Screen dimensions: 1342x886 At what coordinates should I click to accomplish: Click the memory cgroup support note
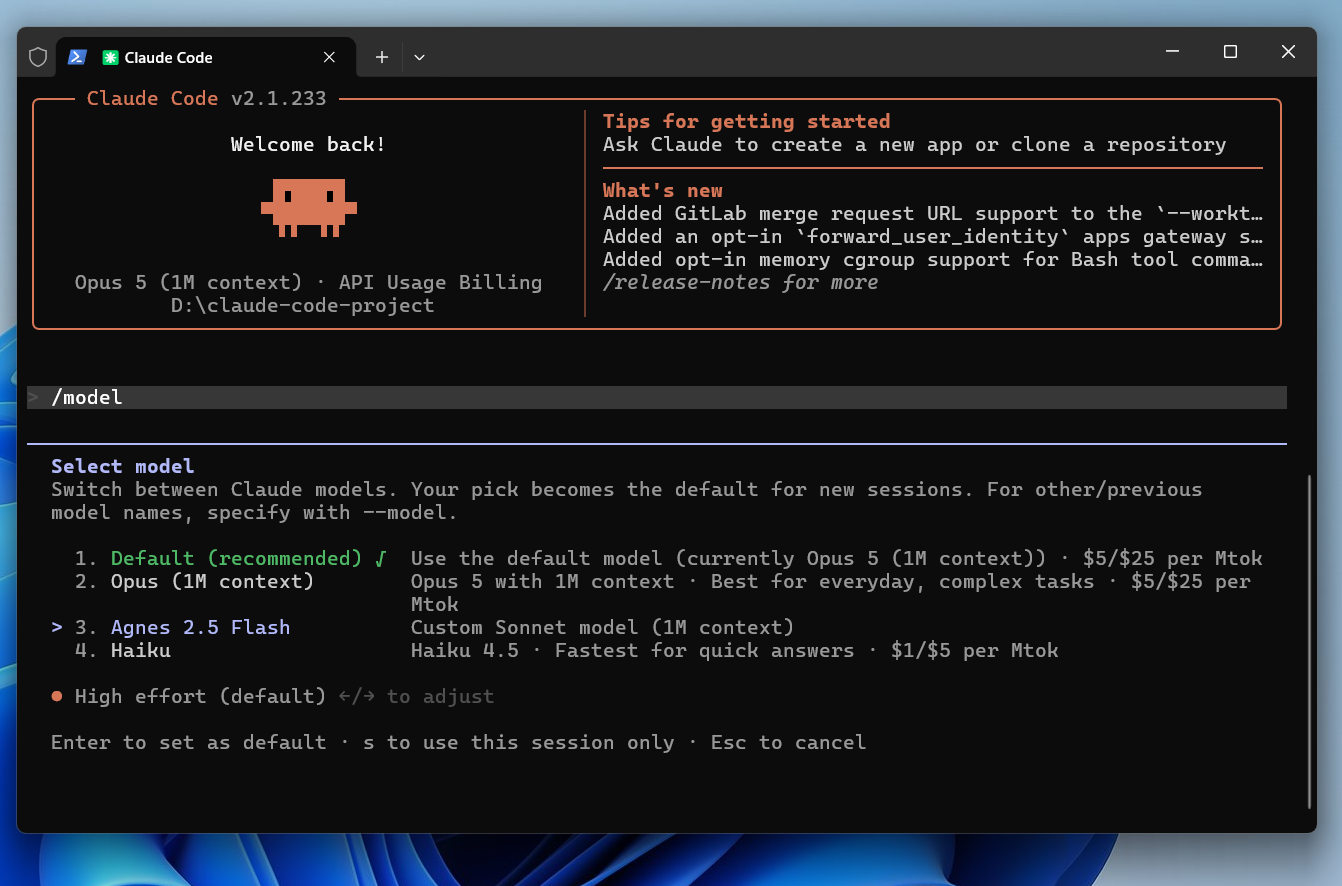(x=933, y=259)
